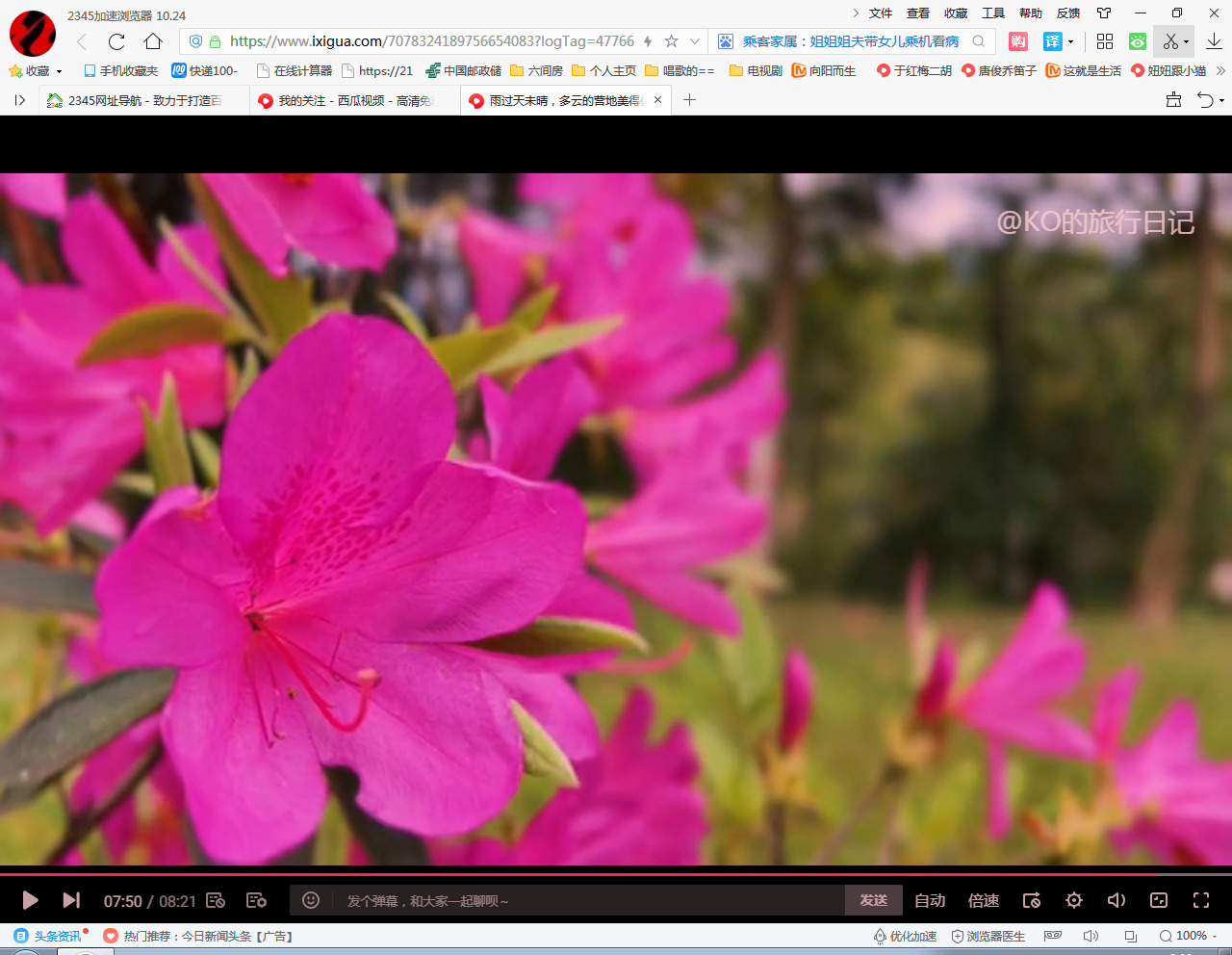The height and width of the screenshot is (955, 1232).
Task: Open the 快递100 bookmark
Action: (x=204, y=70)
